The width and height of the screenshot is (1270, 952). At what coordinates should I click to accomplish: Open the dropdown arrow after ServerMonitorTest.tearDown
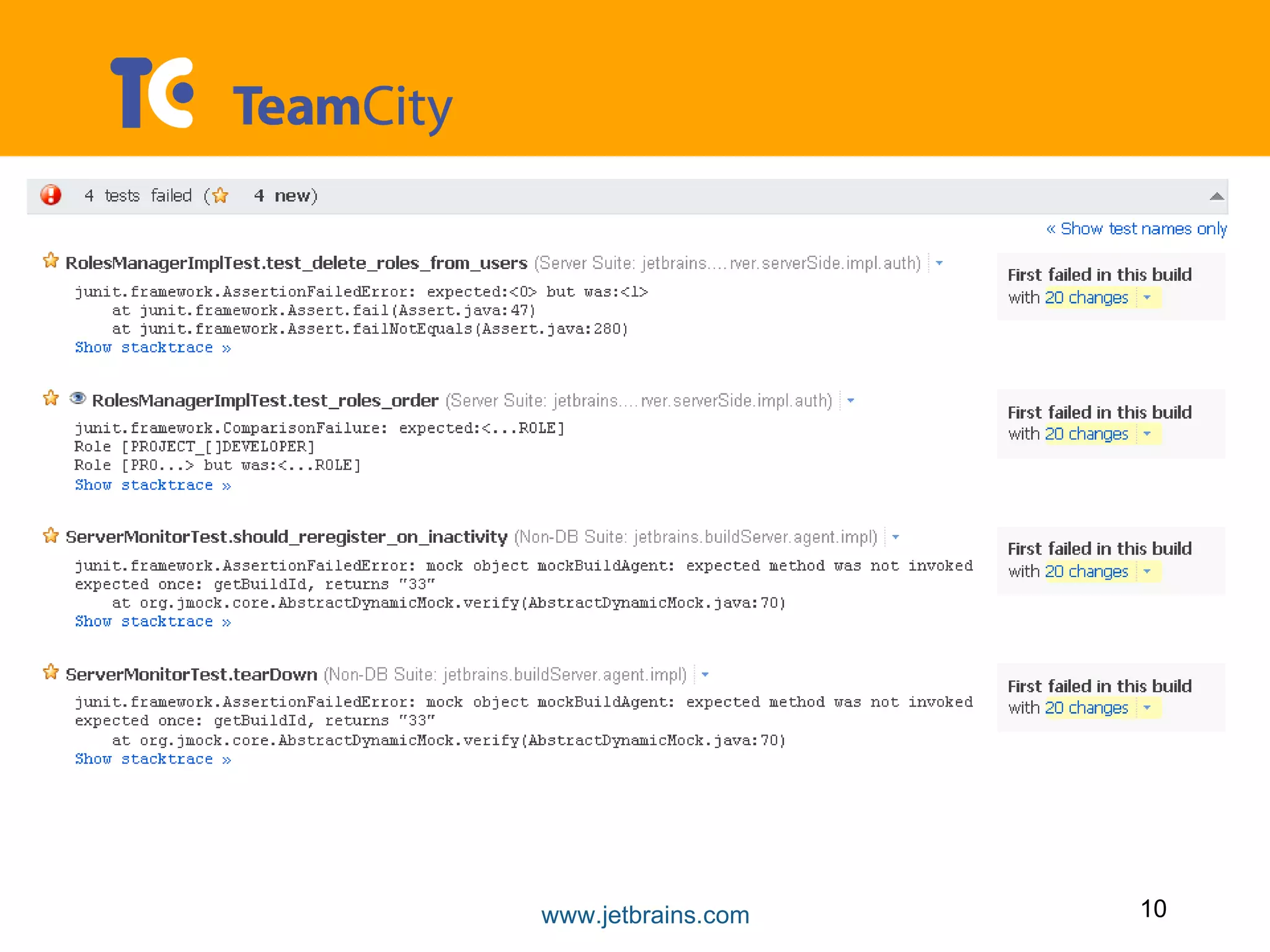pos(705,675)
